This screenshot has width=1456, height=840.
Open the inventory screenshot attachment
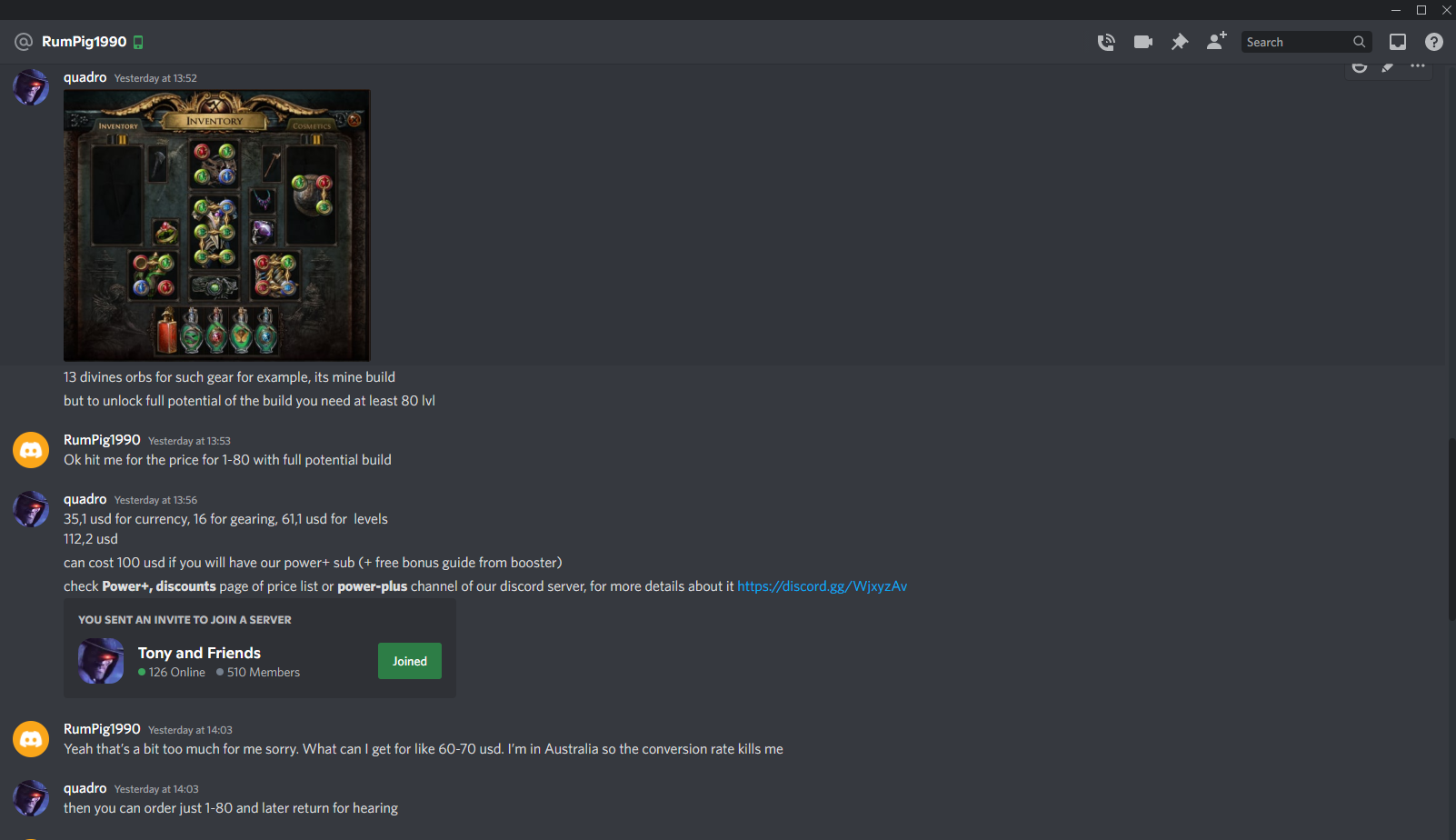[x=216, y=225]
